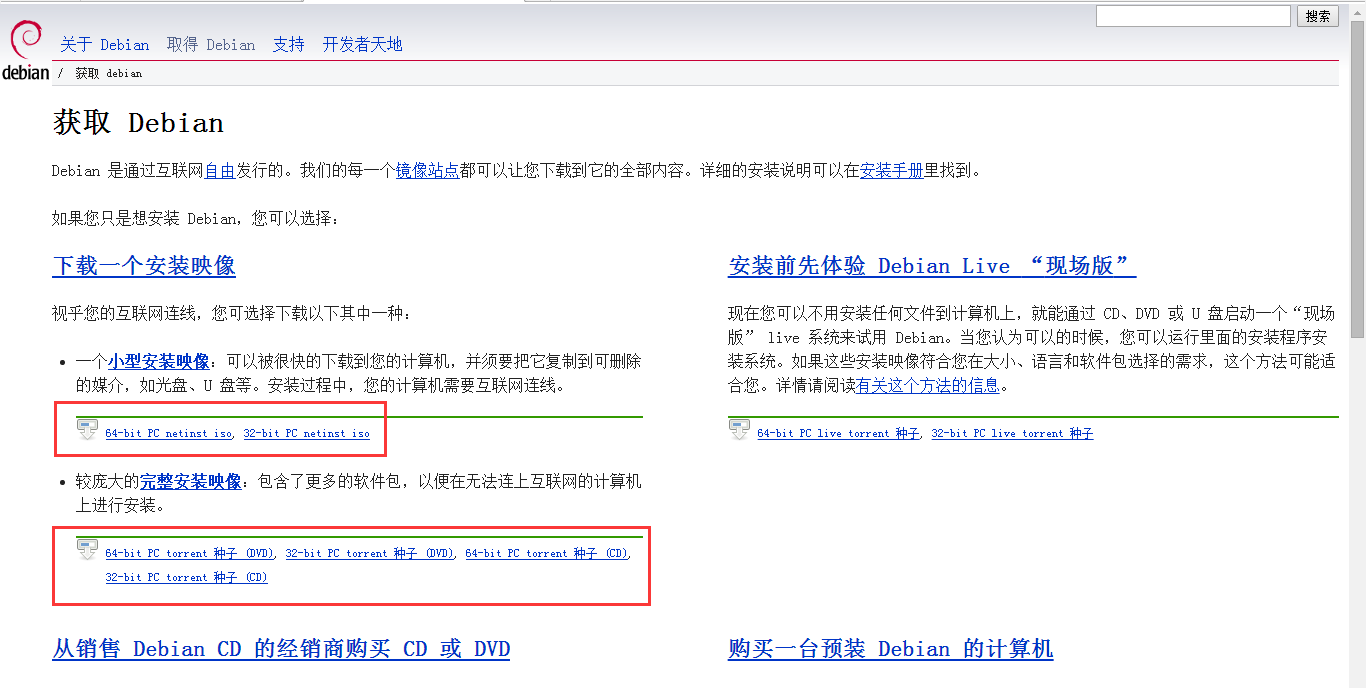
Task: Open the 64-bit PC torrent (DVD) link
Action: (189, 553)
